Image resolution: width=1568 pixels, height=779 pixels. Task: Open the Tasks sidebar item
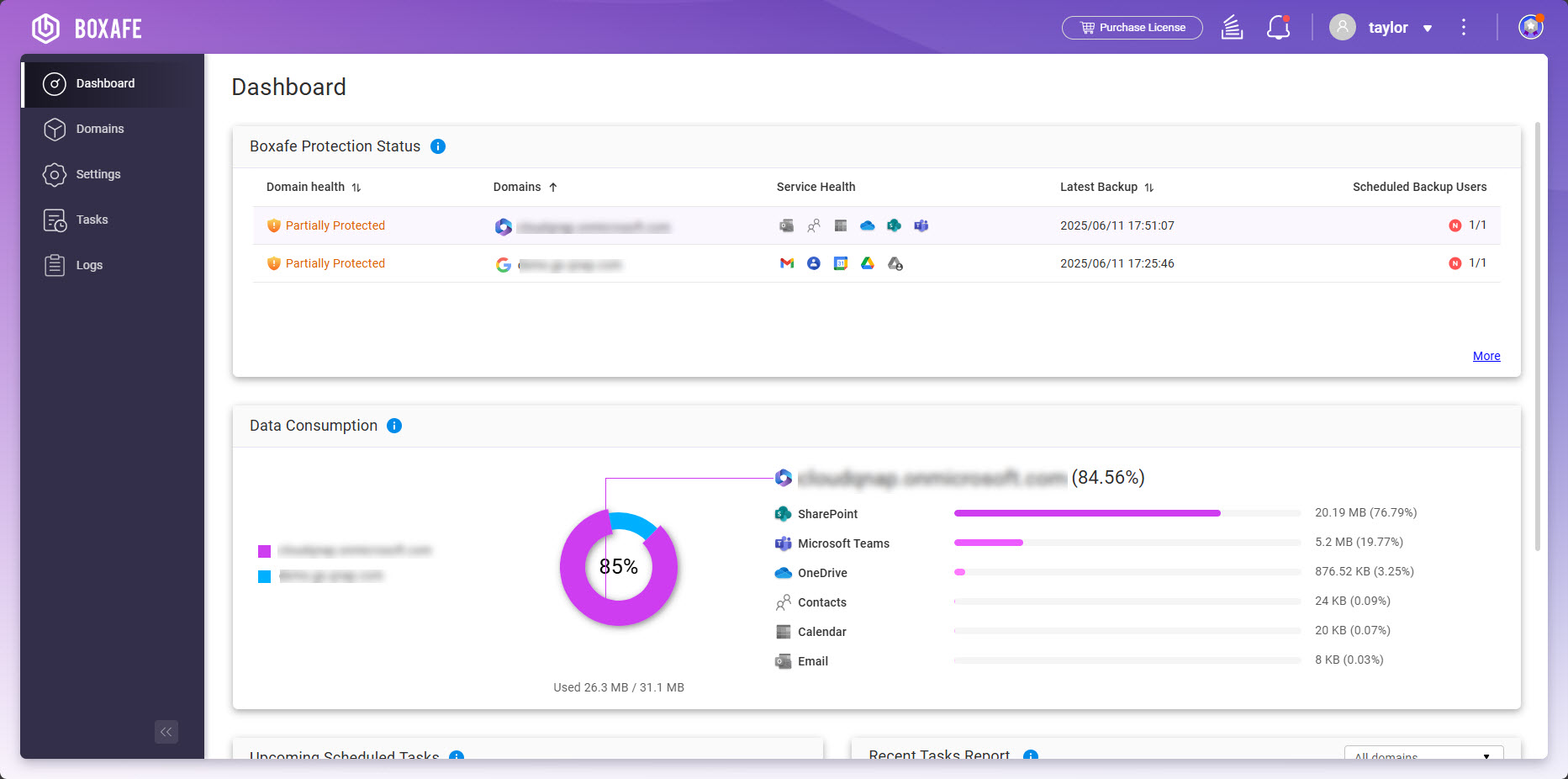coord(92,220)
